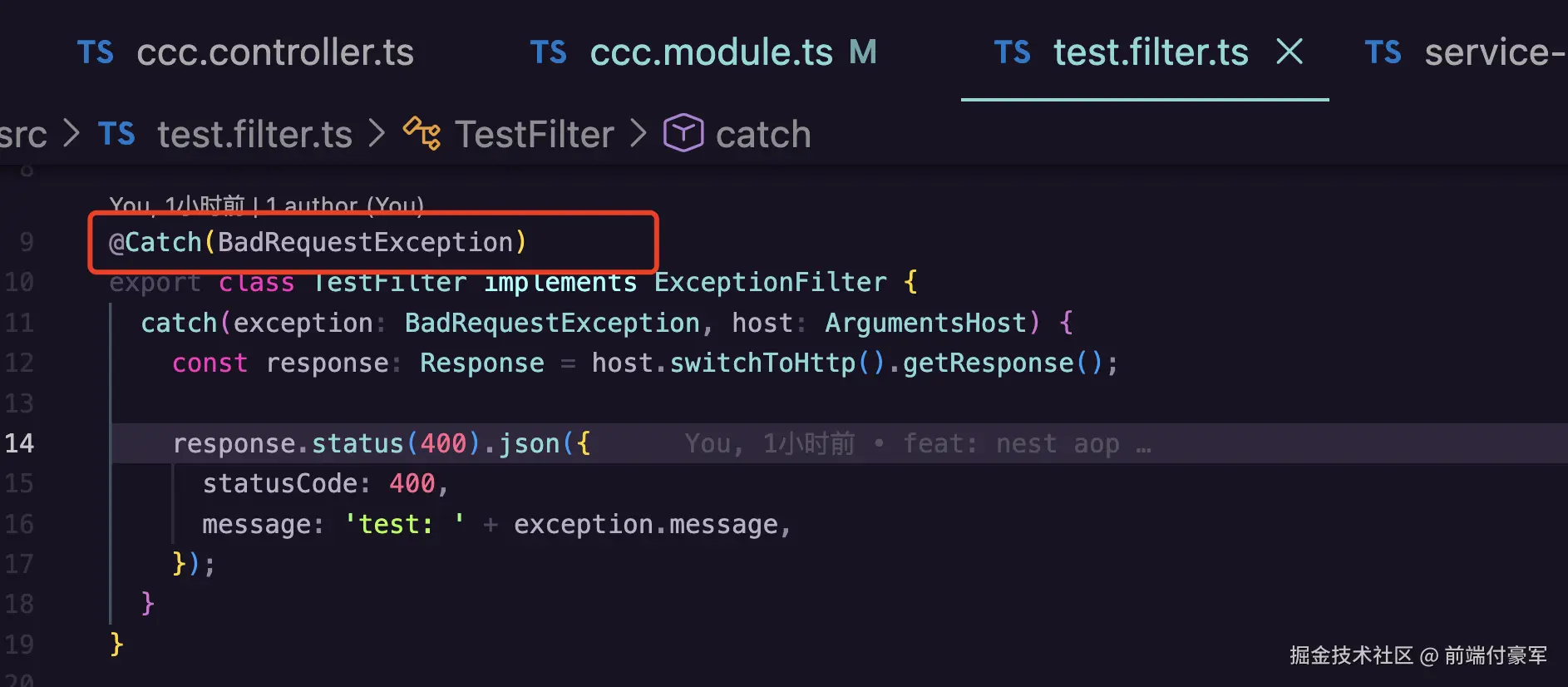Open the service- tab on the right
Viewport: 1568px width, 687px height.
tap(1467, 52)
